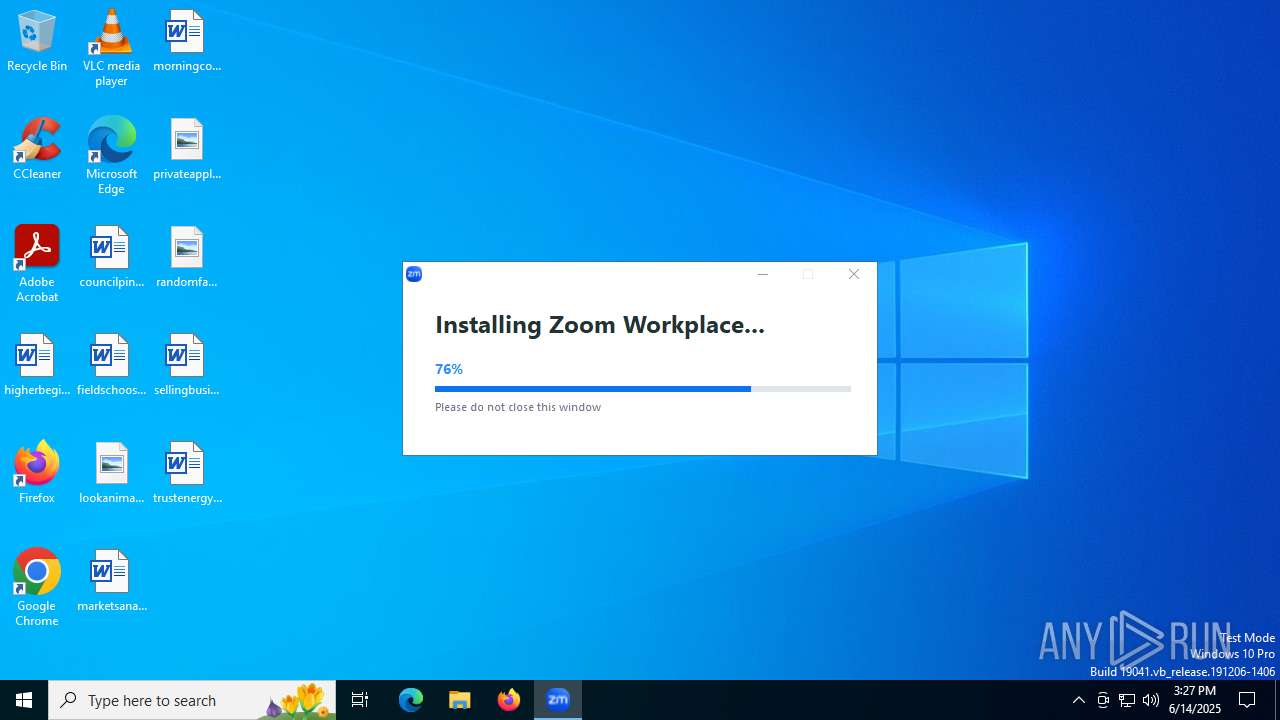Click the Meet Now tray icon
This screenshot has width=1280, height=720.
[1103, 700]
